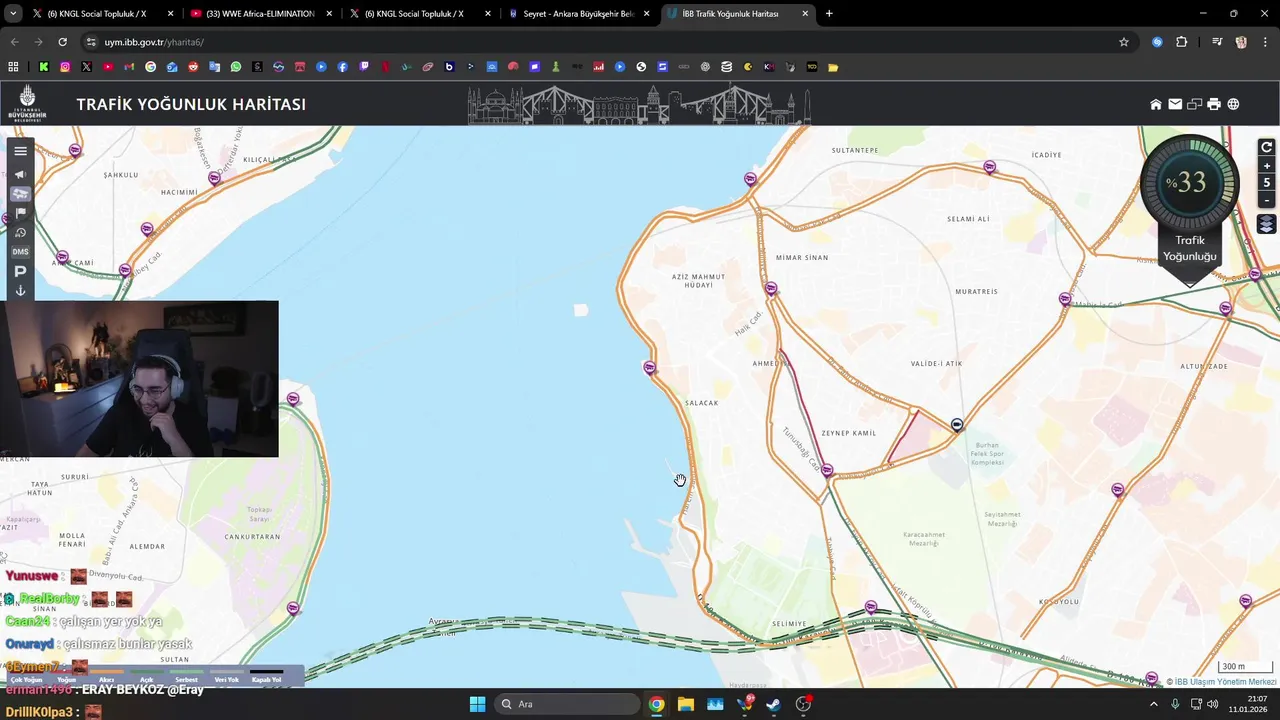Open Steam from the Windows taskbar
Viewport: 1280px width, 720px height.
(773, 704)
